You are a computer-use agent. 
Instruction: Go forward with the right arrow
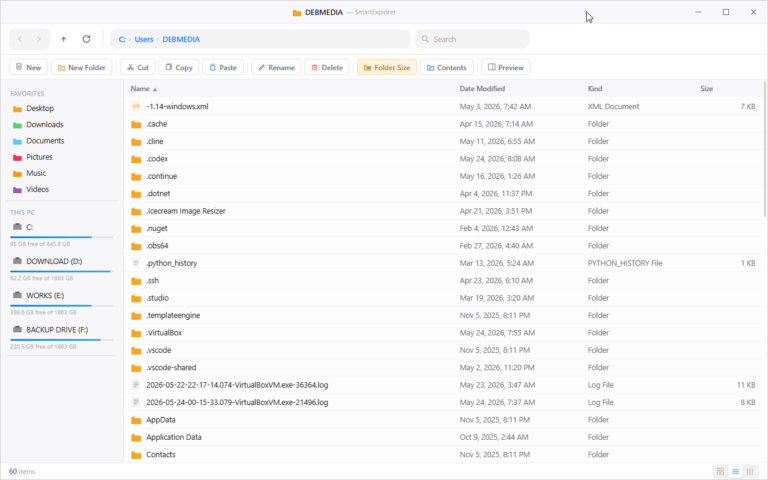point(39,39)
